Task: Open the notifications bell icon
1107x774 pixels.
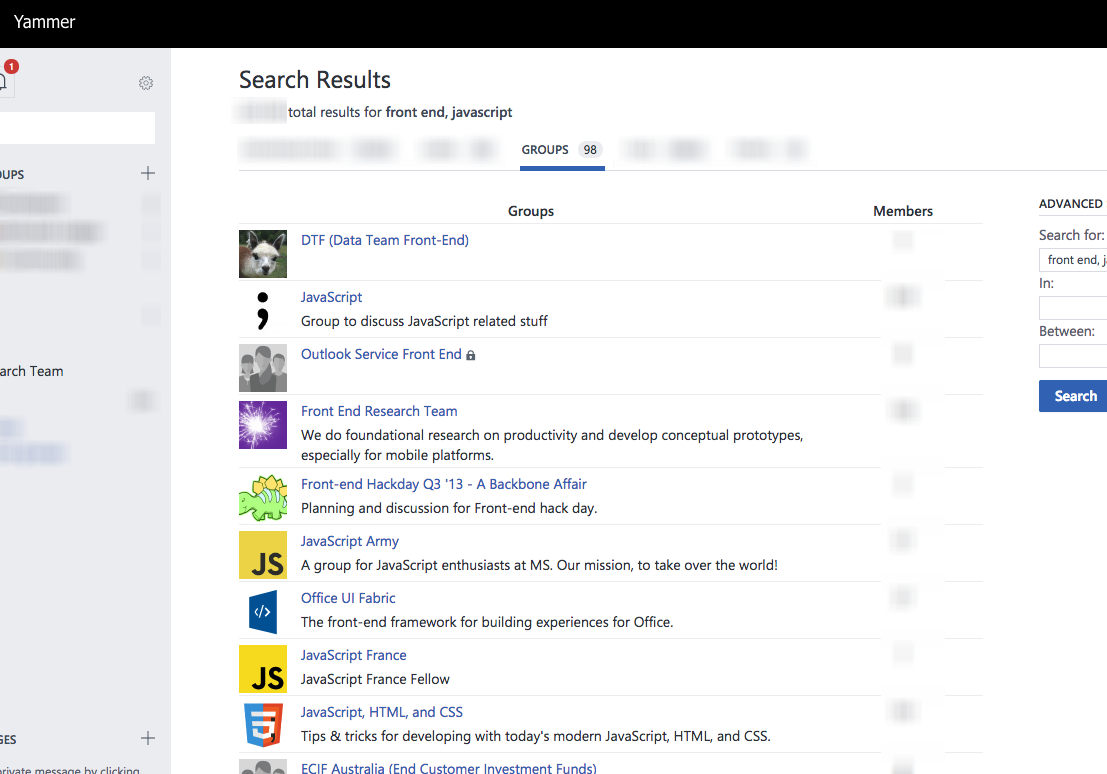Action: [x=4, y=83]
